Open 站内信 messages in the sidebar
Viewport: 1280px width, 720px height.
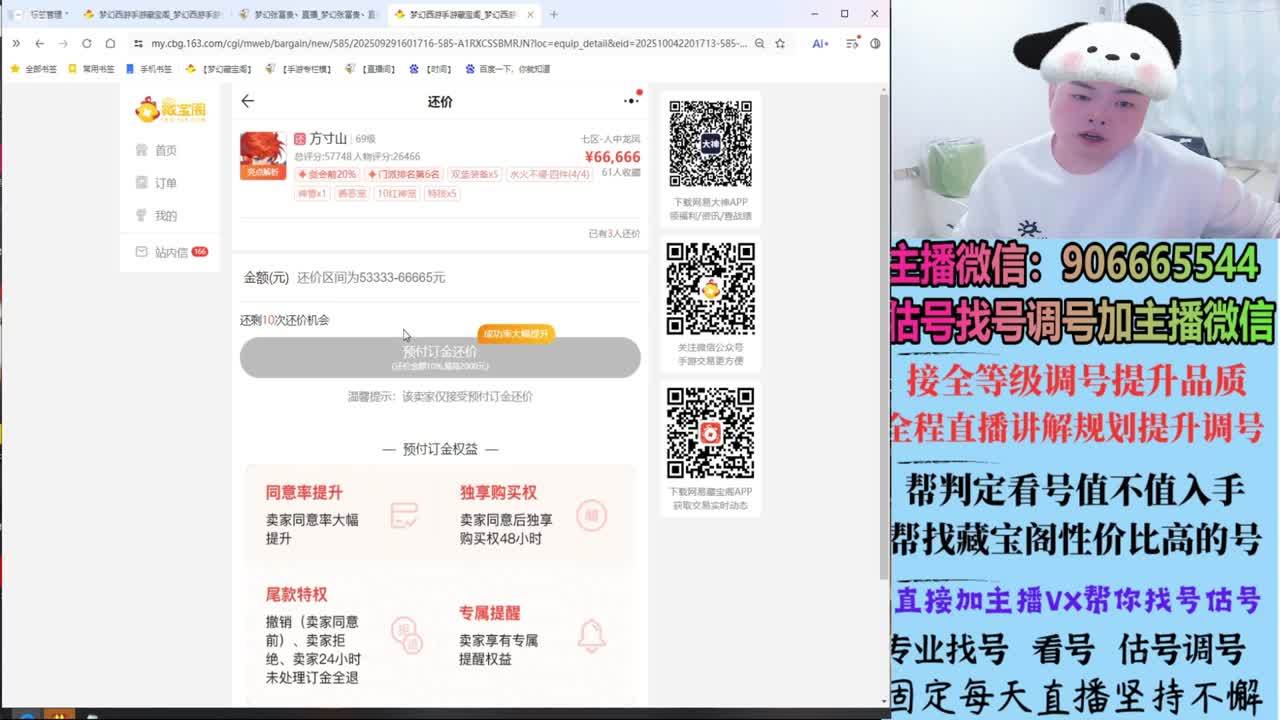pyautogui.click(x=171, y=252)
